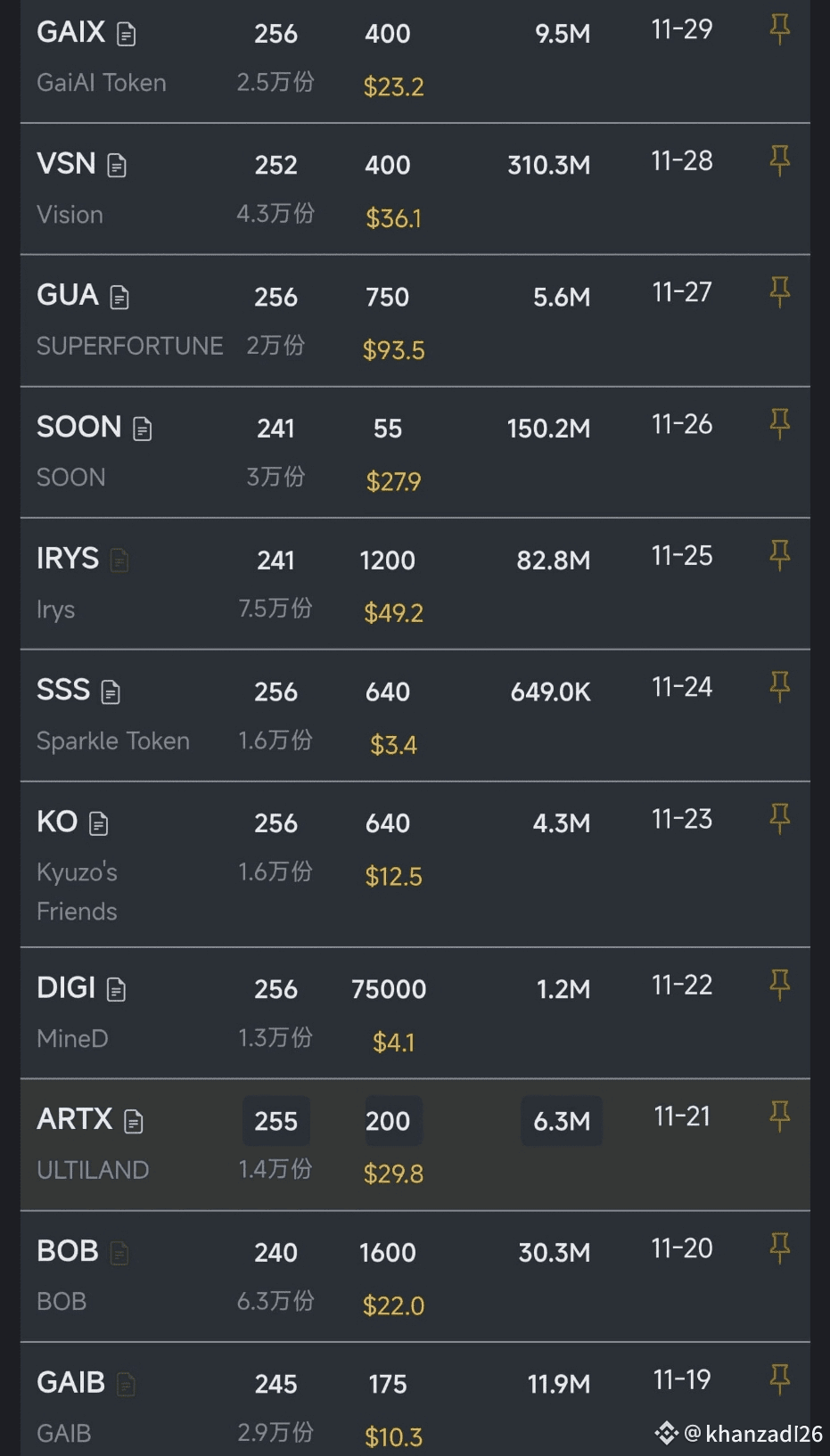Pin the VSN Vision row
The image size is (830, 1456).
[x=780, y=161]
